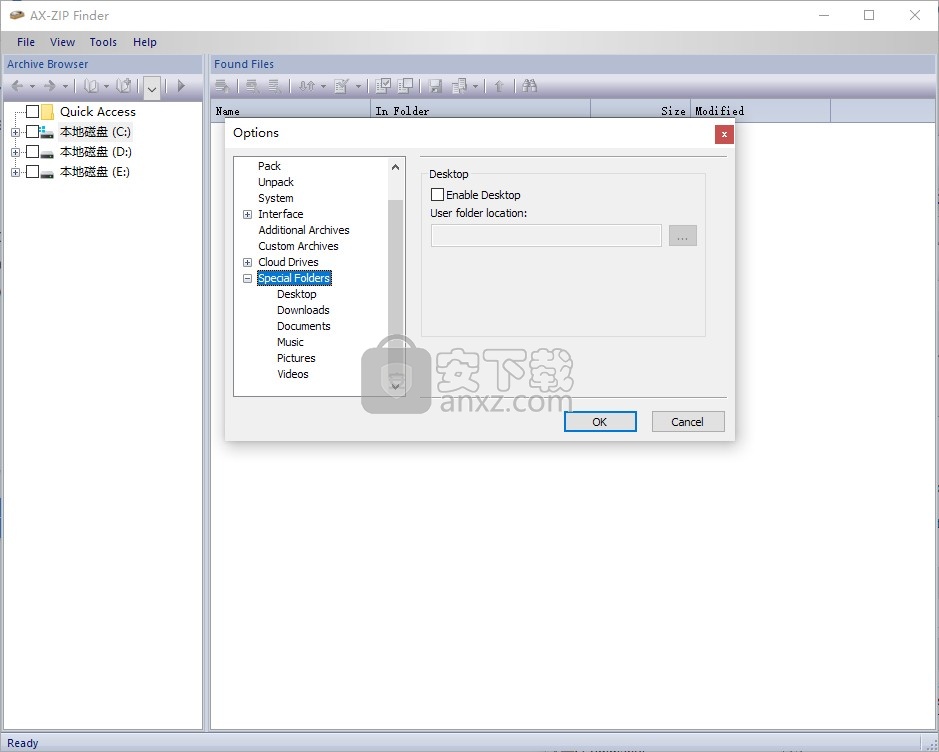Expand the E: drive tree node
939x752 pixels.
pyautogui.click(x=16, y=172)
